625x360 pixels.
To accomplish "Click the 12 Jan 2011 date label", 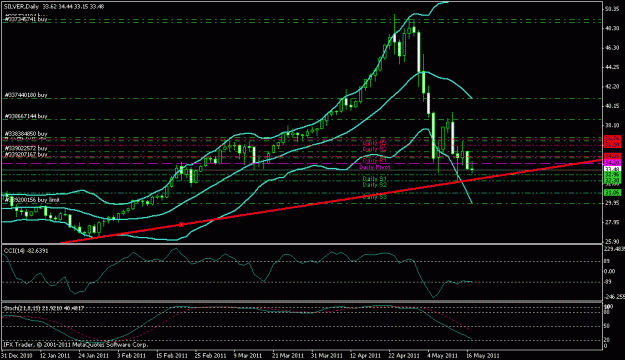I will pos(55,355).
